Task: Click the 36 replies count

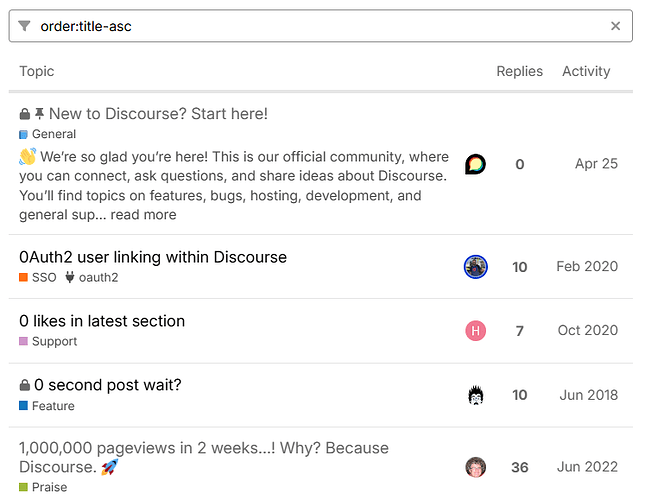Action: pos(520,468)
